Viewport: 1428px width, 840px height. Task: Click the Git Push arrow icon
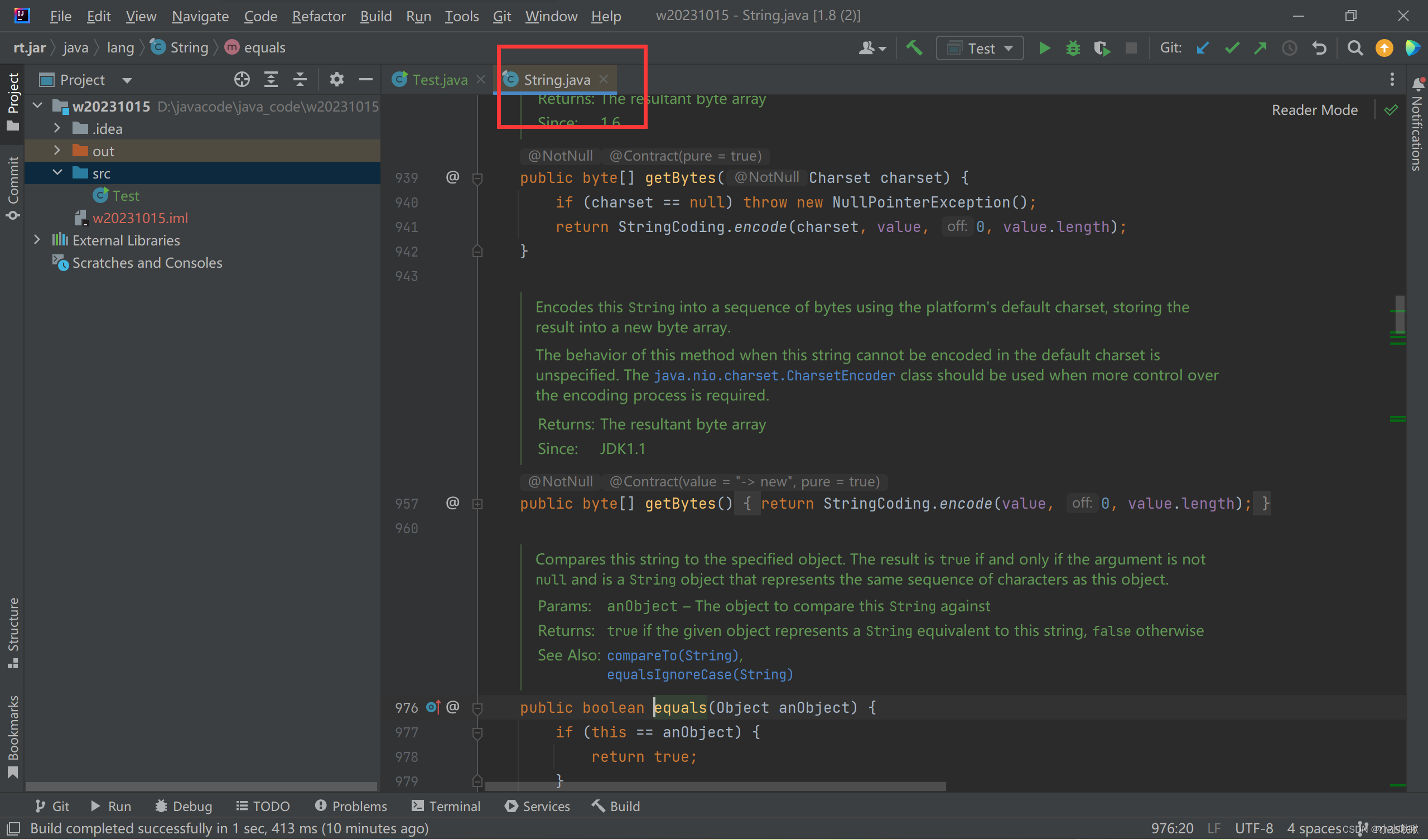point(1260,48)
